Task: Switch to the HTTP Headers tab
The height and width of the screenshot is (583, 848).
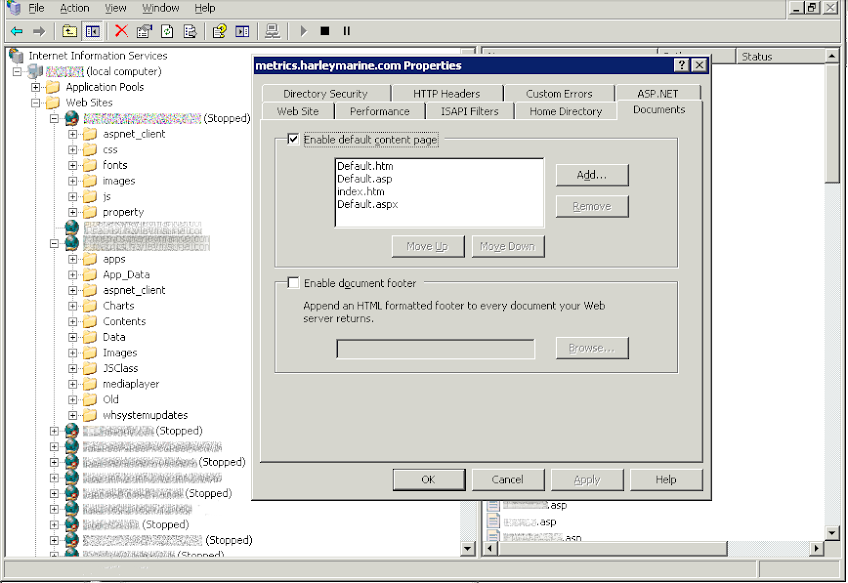Action: [447, 94]
